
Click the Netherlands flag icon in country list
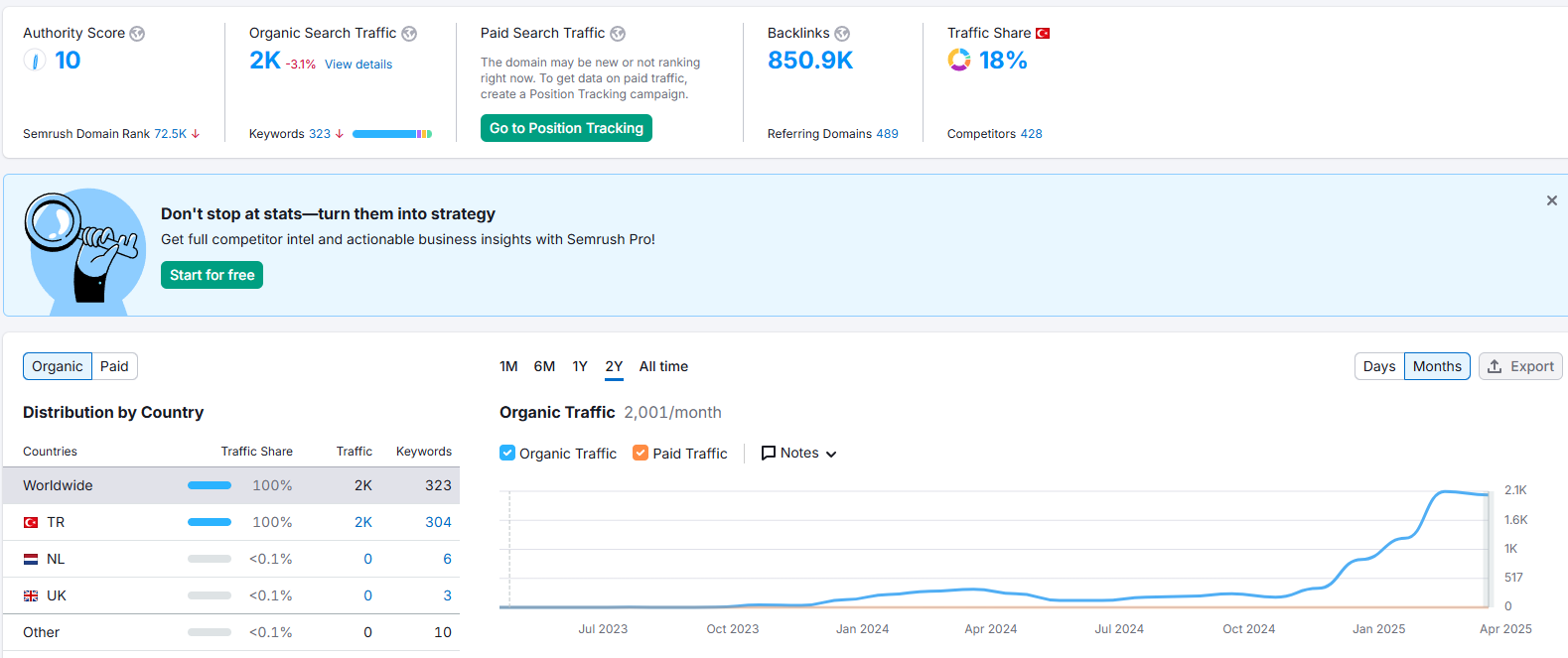click(31, 560)
